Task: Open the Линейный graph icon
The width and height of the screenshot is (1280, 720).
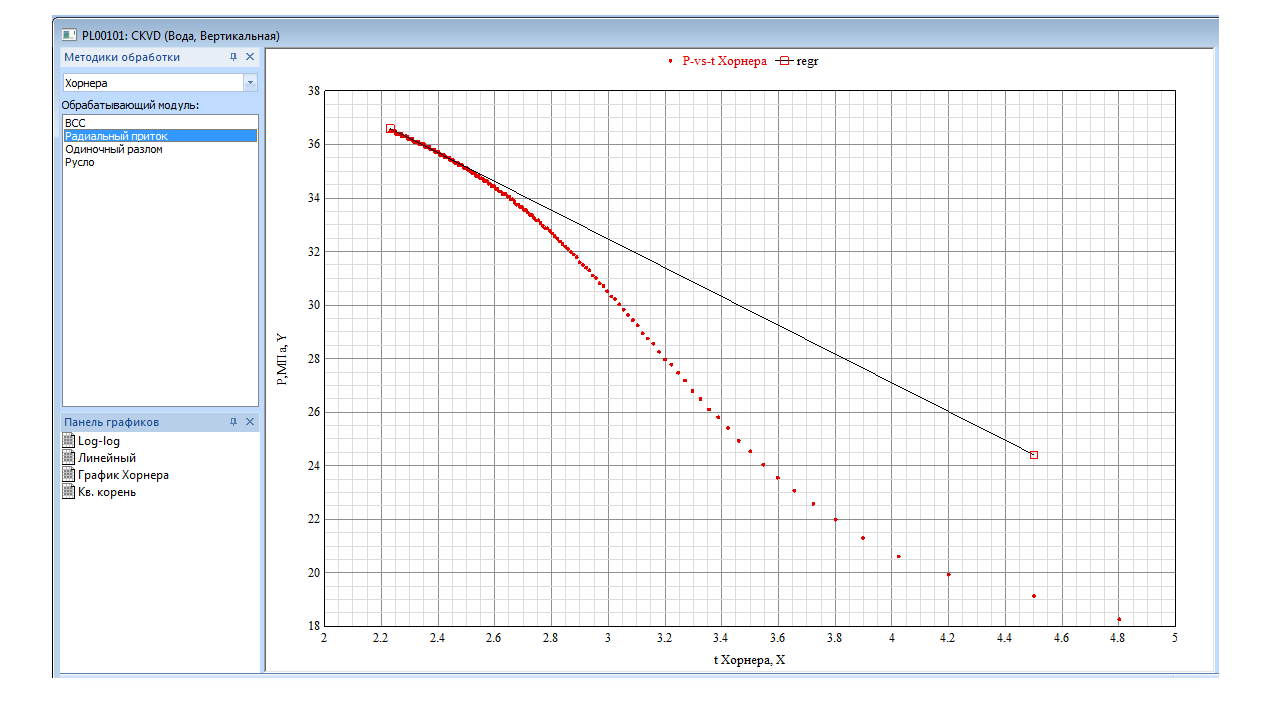Action: 68,458
